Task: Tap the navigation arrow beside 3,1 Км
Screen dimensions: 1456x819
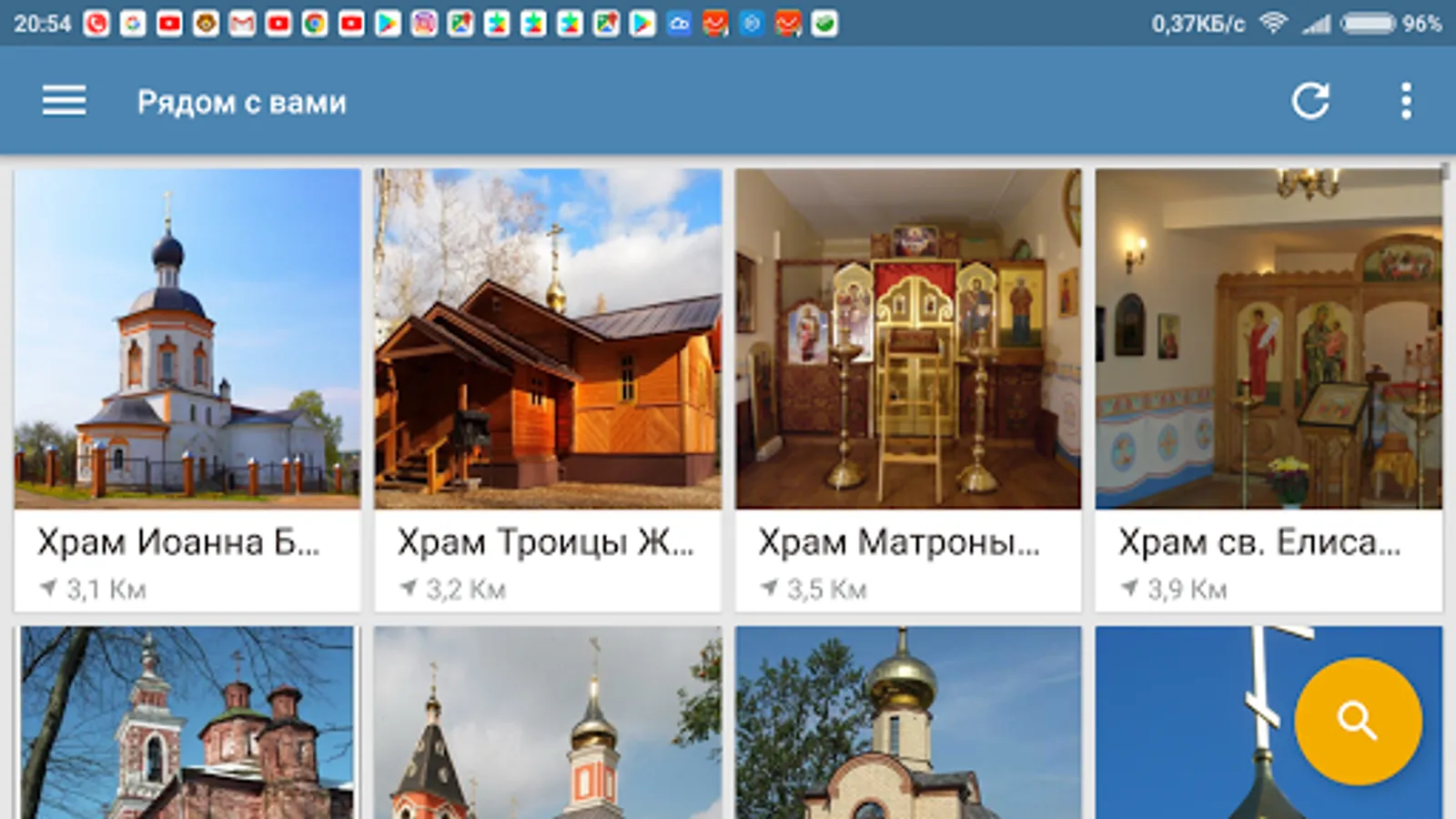Action: [x=48, y=589]
